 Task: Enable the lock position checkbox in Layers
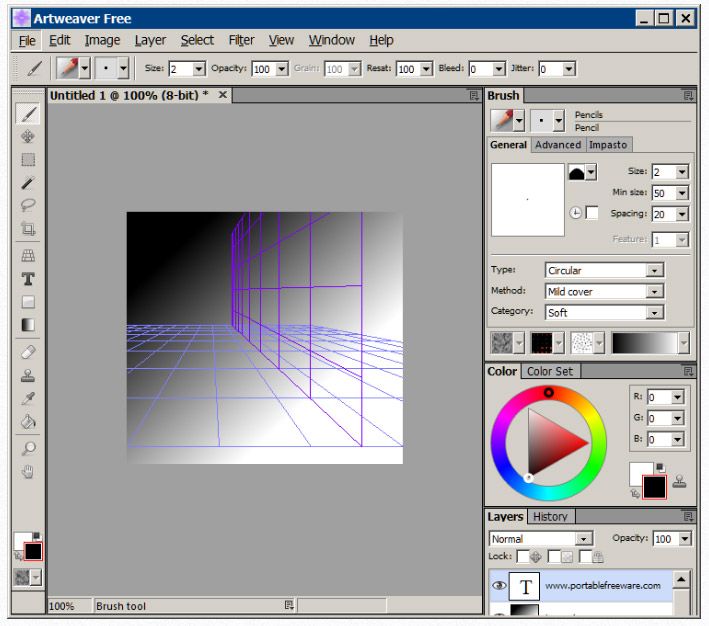524,556
